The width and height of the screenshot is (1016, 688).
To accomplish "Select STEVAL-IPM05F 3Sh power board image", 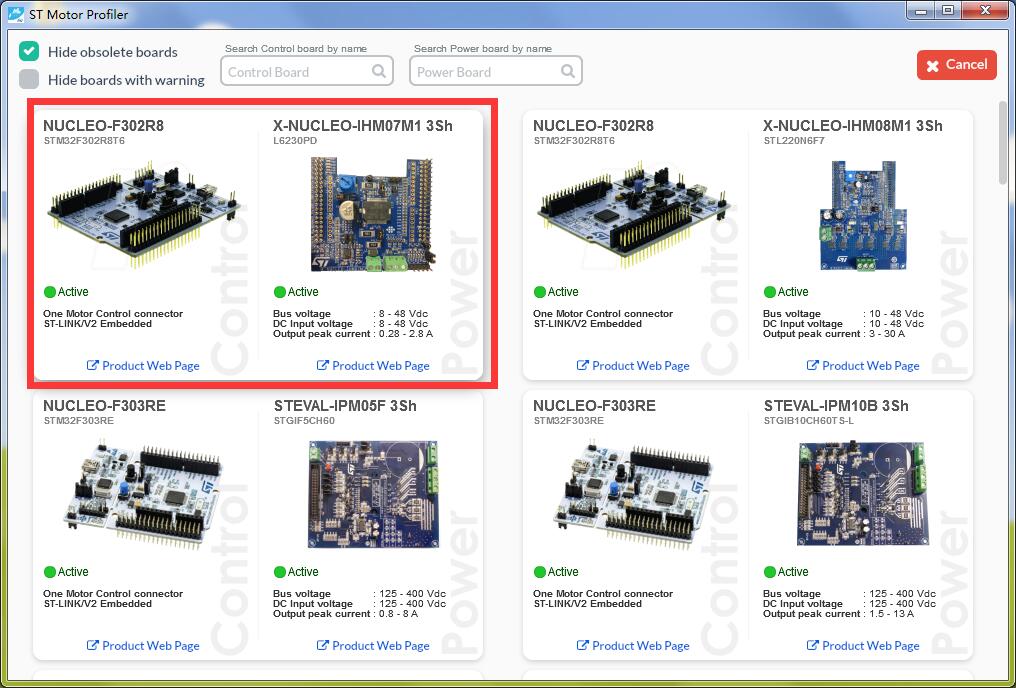I will [374, 494].
